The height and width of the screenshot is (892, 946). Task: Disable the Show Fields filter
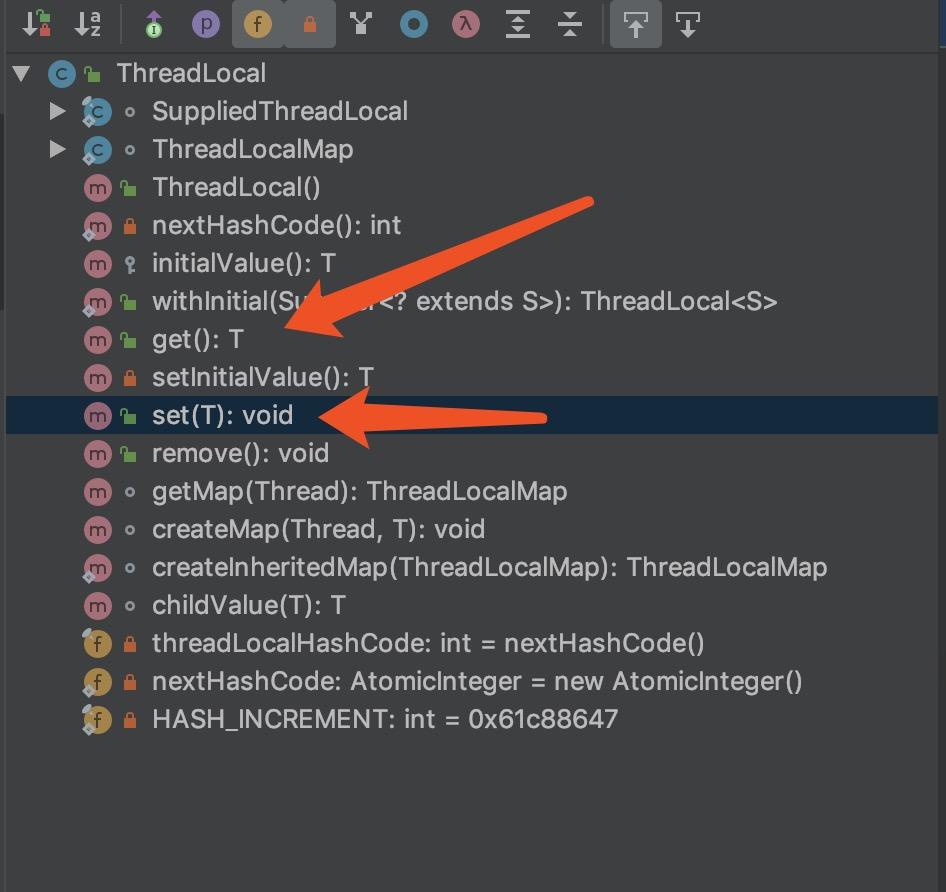[x=258, y=24]
